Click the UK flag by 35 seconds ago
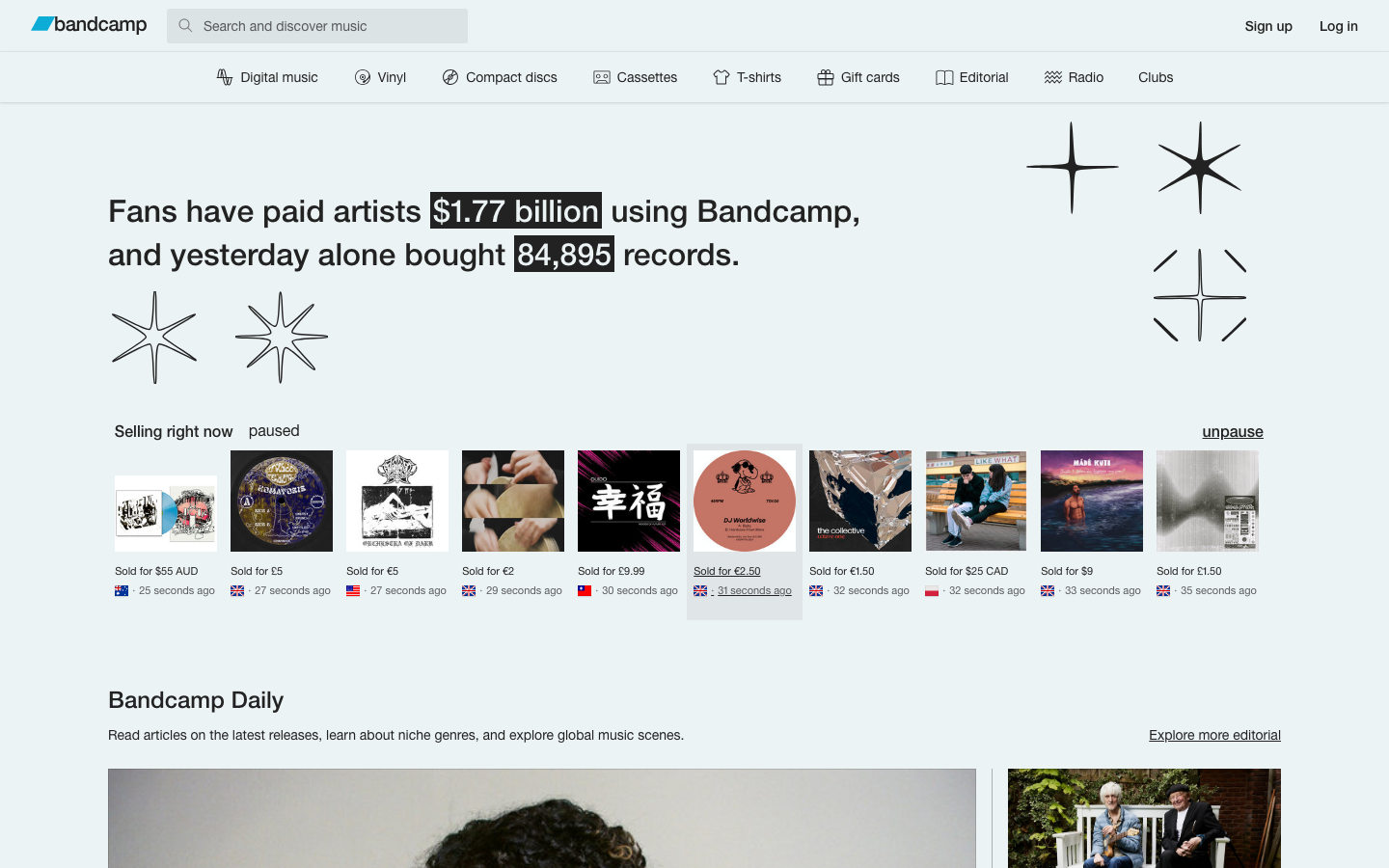The width and height of the screenshot is (1389, 868). [x=1163, y=590]
